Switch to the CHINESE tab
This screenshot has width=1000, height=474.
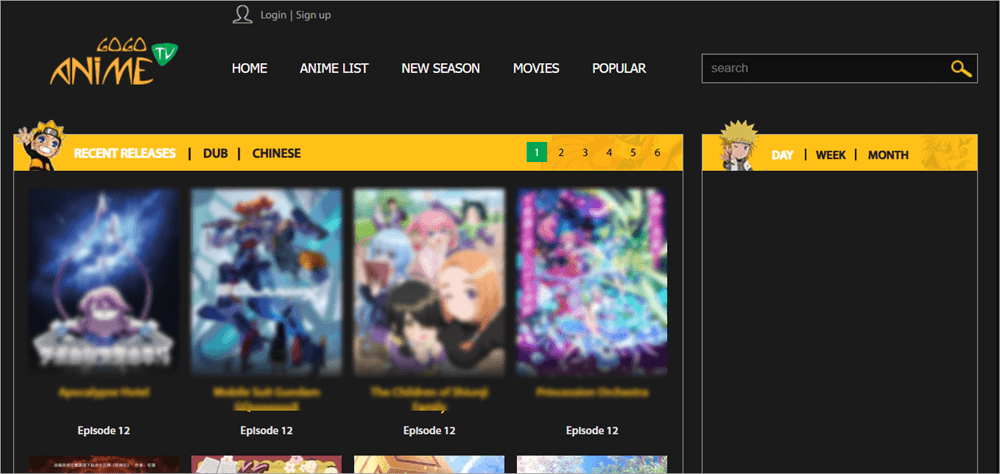click(276, 154)
